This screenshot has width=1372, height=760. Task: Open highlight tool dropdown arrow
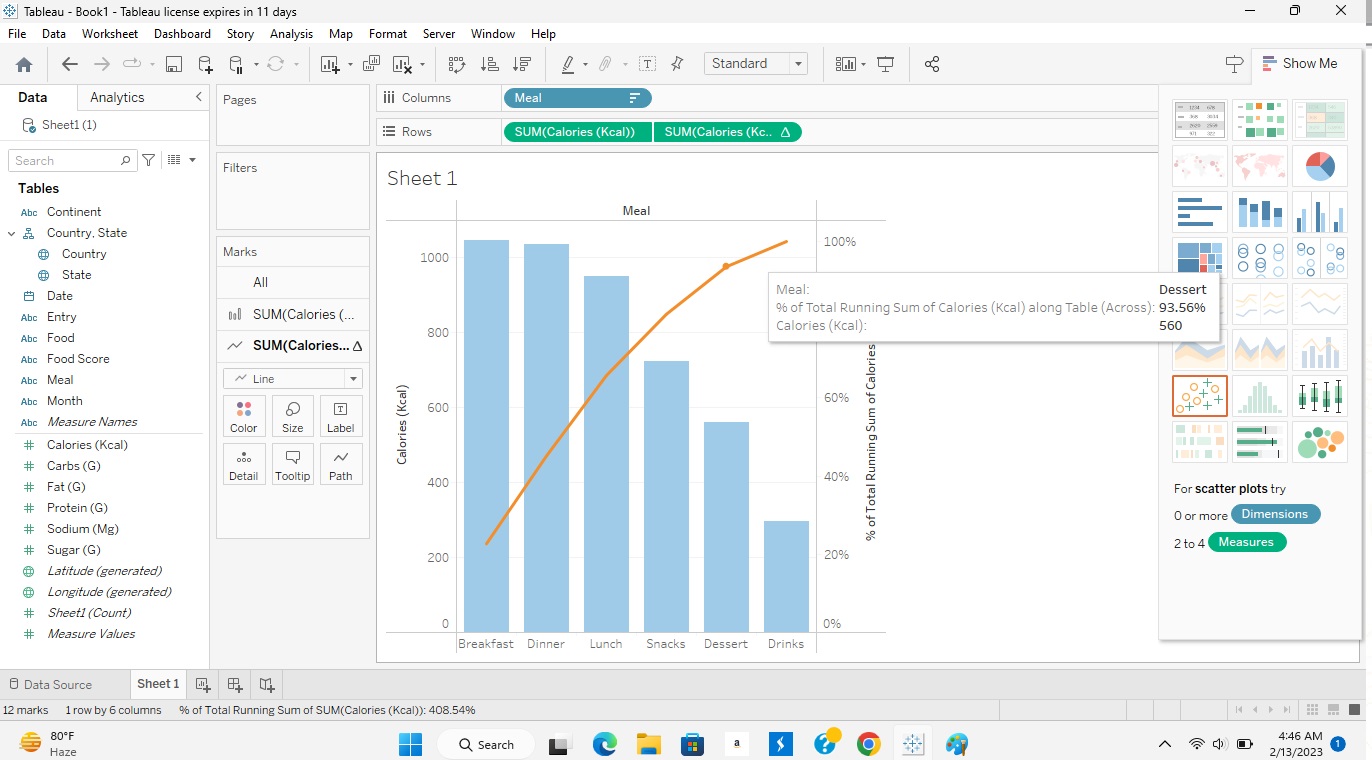[x=585, y=65]
